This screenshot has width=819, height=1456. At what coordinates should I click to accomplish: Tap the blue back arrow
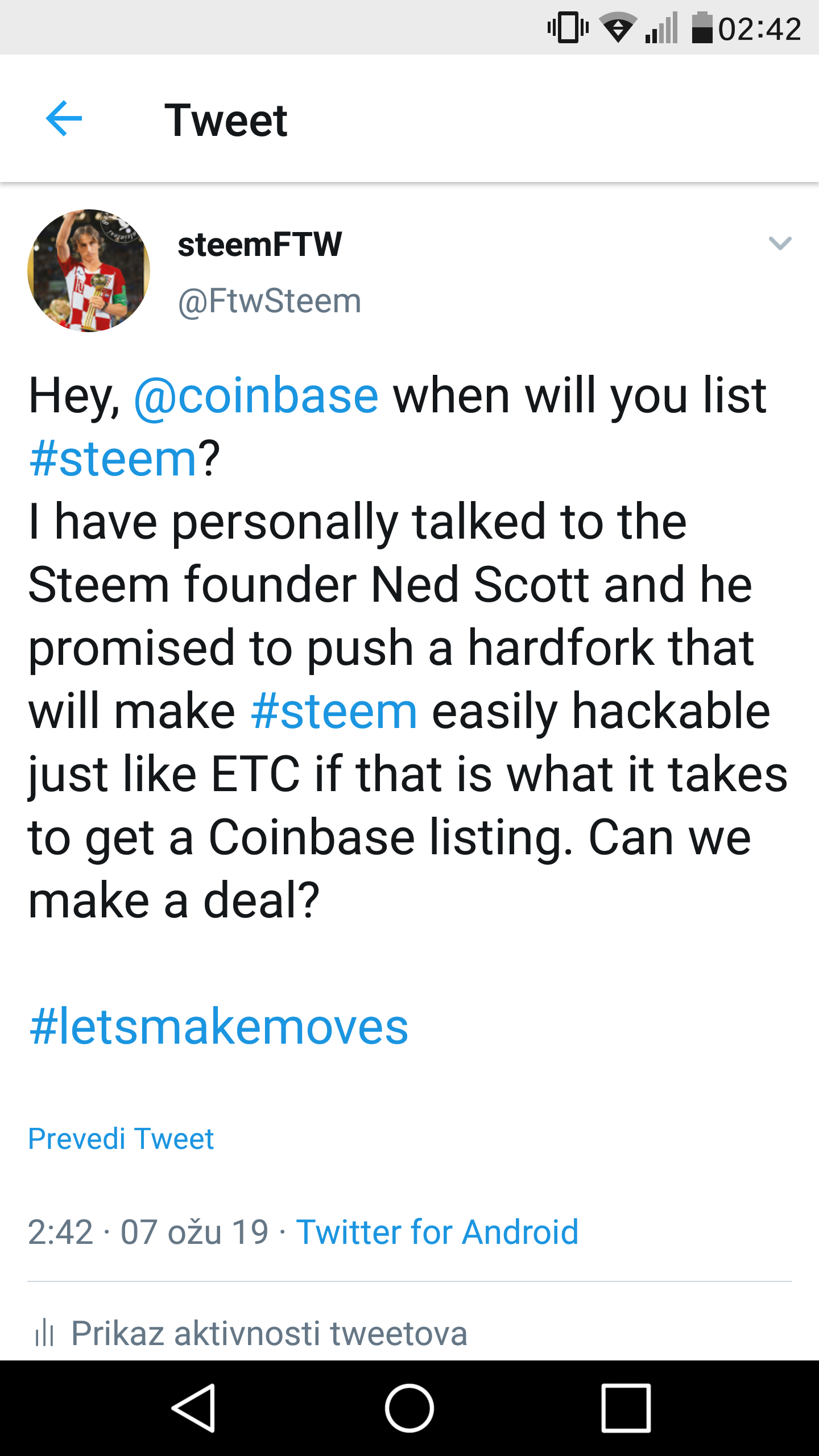64,119
